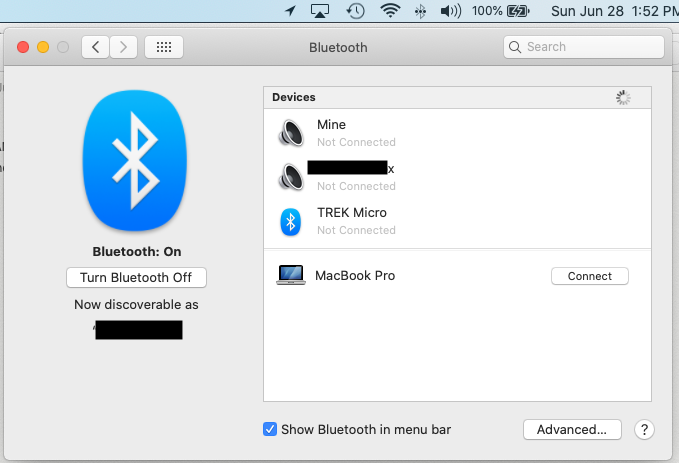Open the AirPlay display menu bar icon
Screen dimensions: 679x463
click(x=320, y=10)
